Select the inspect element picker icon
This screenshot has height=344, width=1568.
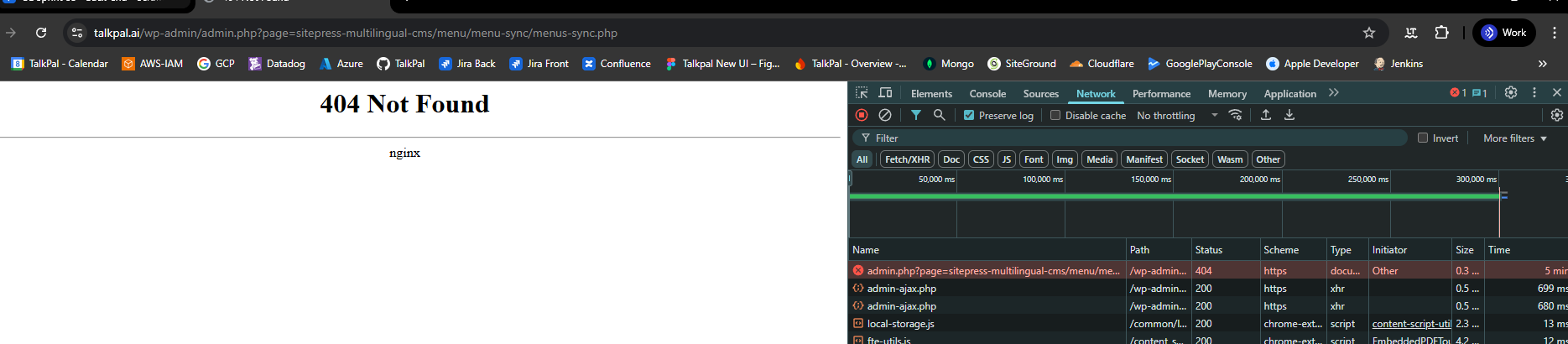coord(862,93)
